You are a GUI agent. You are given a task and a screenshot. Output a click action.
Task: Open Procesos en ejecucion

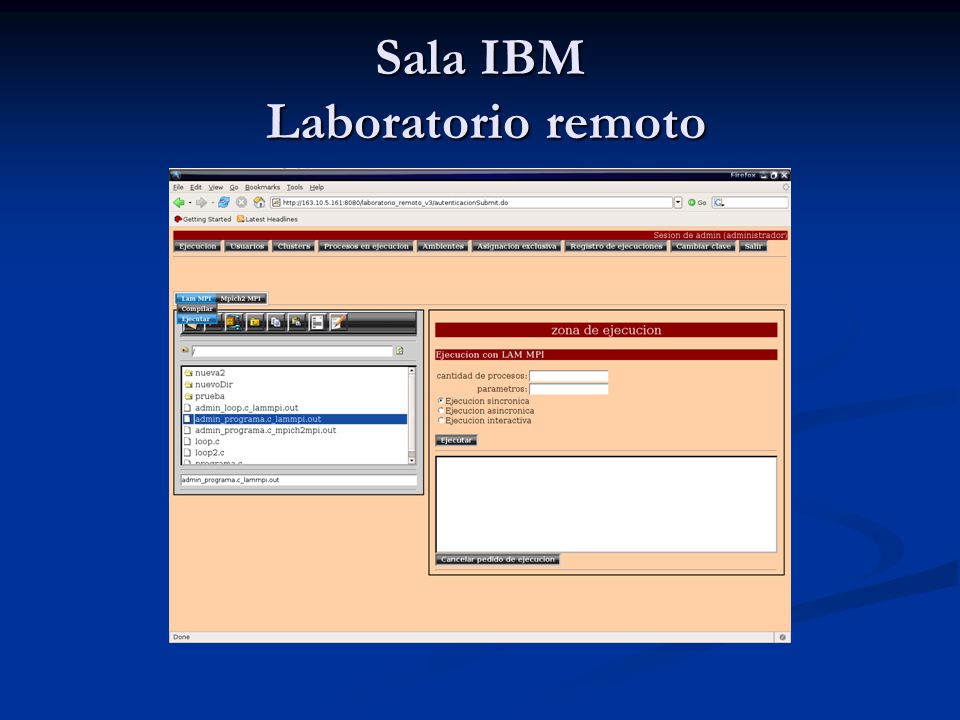(366, 246)
